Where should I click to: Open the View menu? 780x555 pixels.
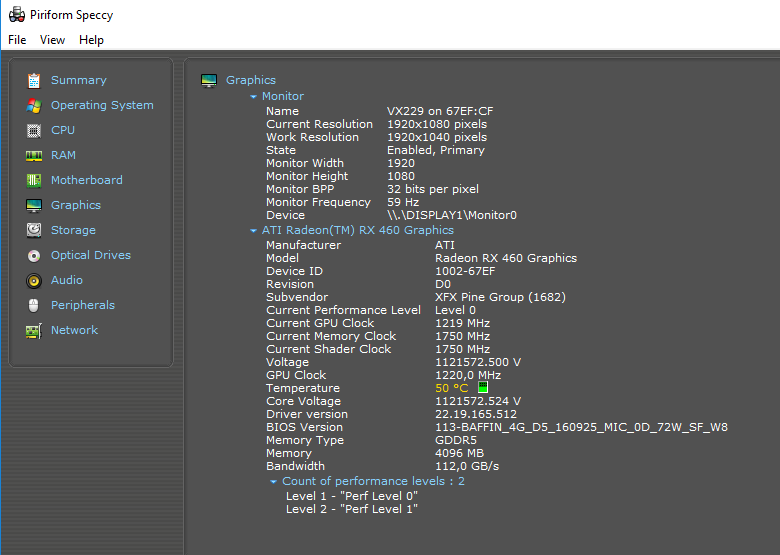tap(52, 40)
